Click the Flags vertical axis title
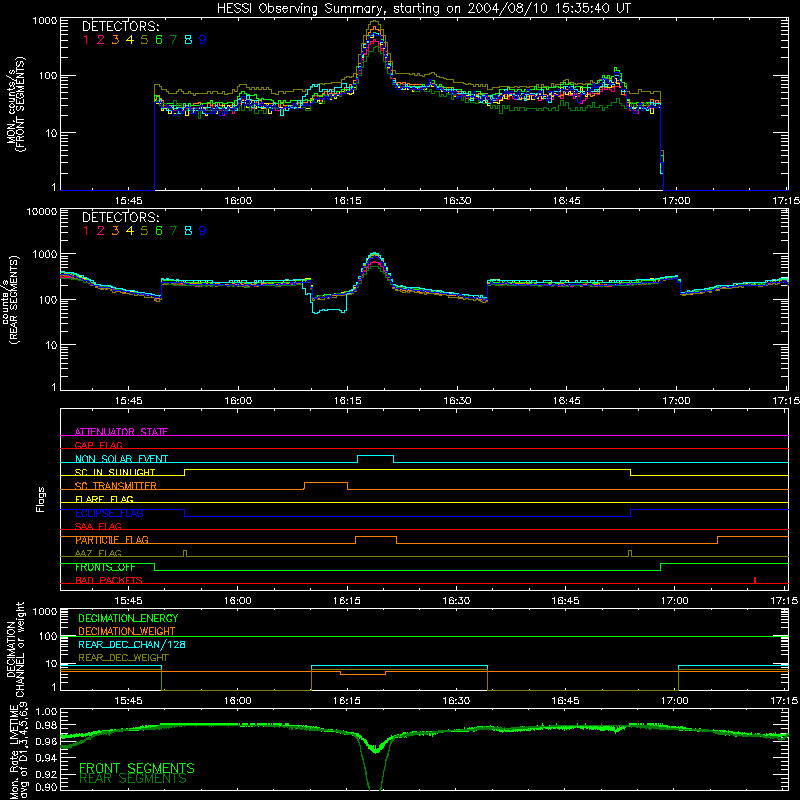 [41, 499]
